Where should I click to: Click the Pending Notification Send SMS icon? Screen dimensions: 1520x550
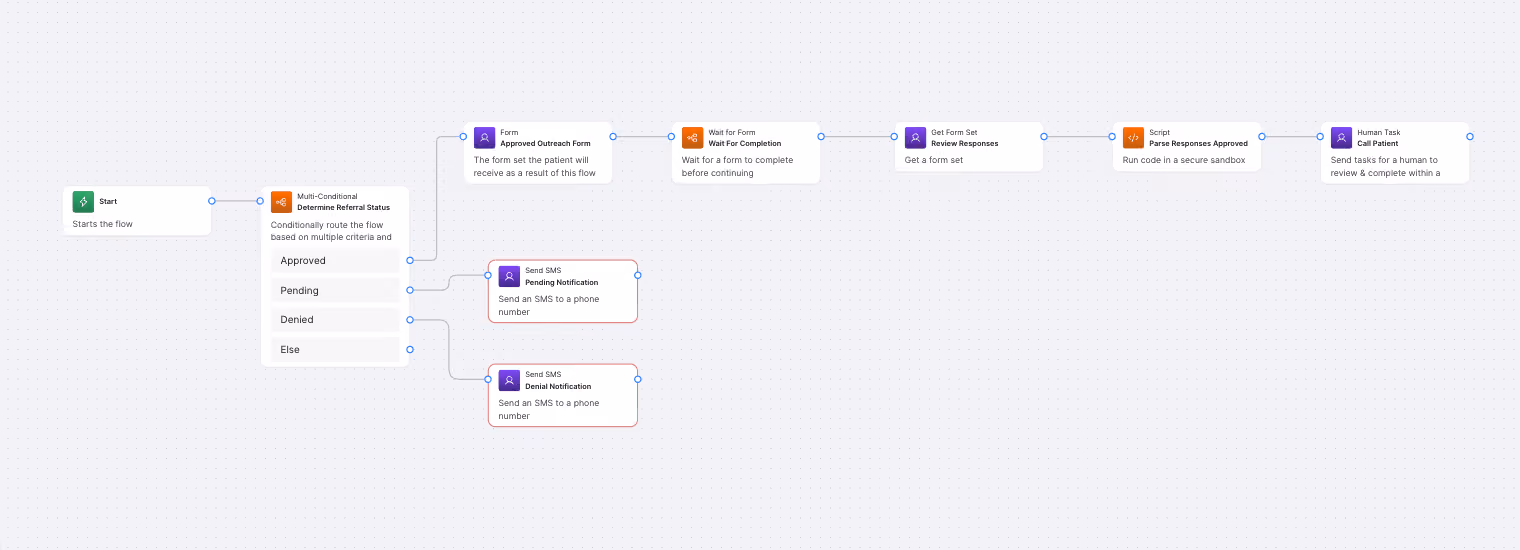[x=509, y=276]
